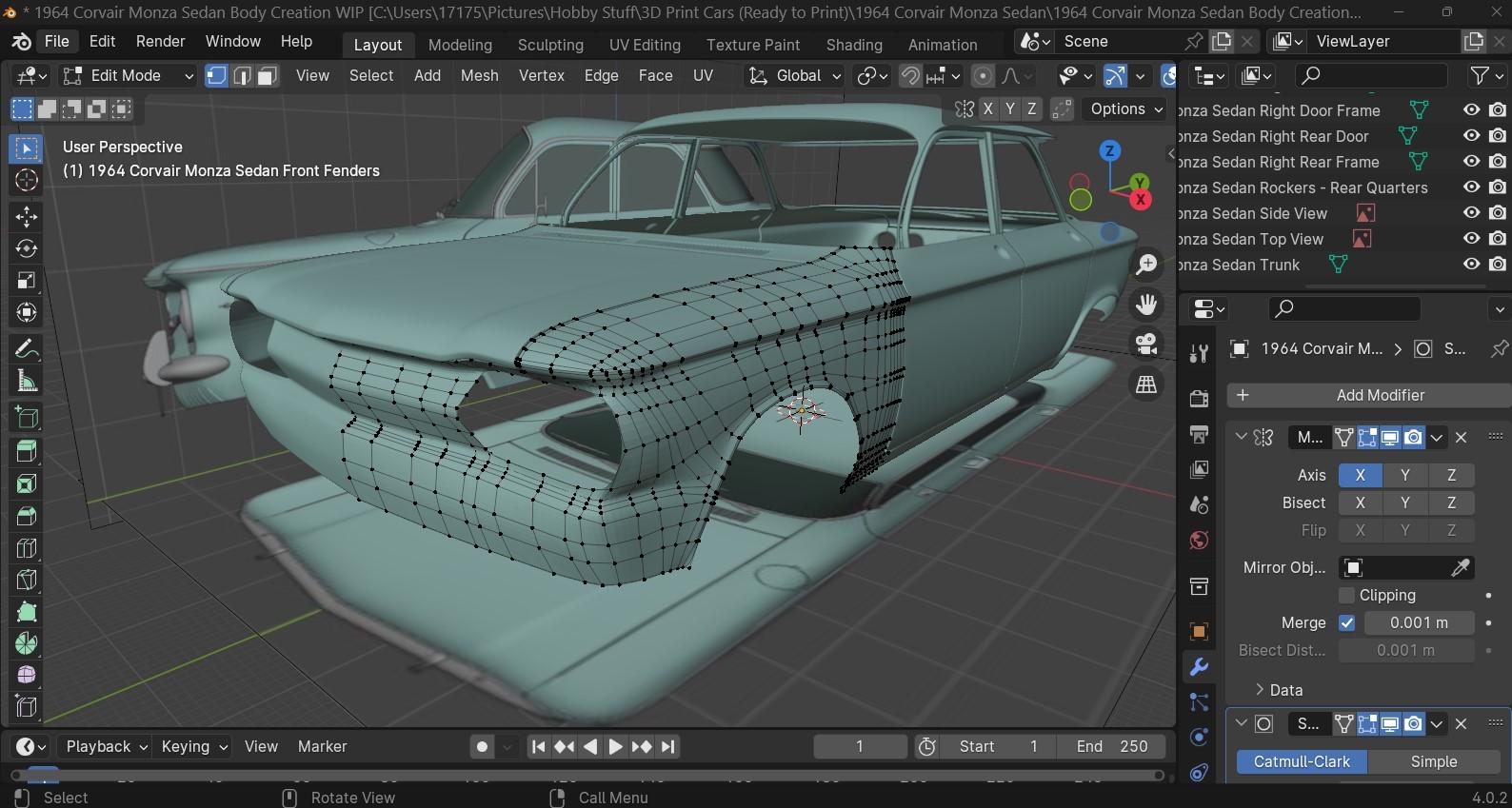
Task: Select the Measure ruler tool
Action: (x=27, y=382)
